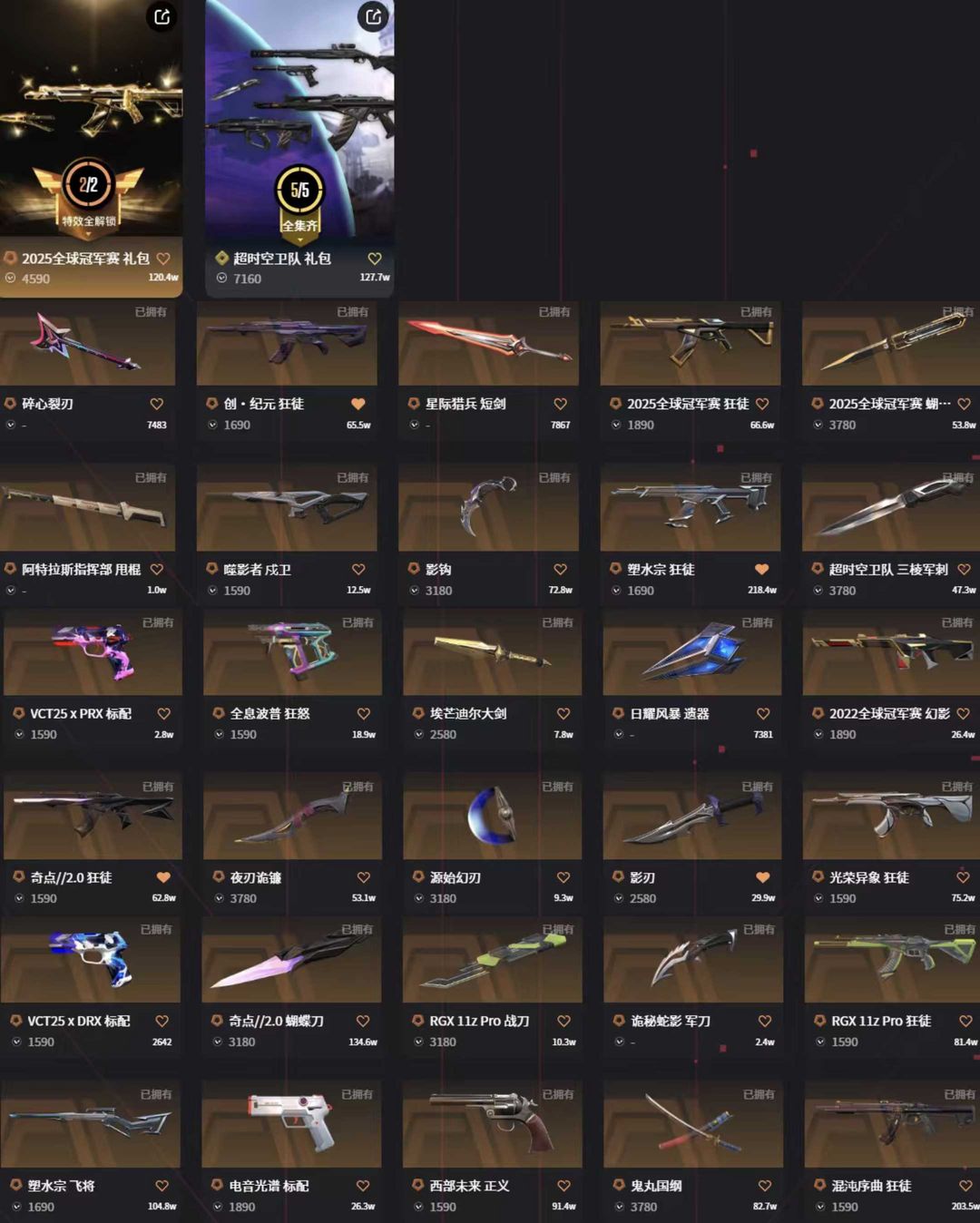Viewport: 980px width, 1223px height.
Task: Unfavorite the 创·纪元 狂徒 skin
Action: point(358,404)
